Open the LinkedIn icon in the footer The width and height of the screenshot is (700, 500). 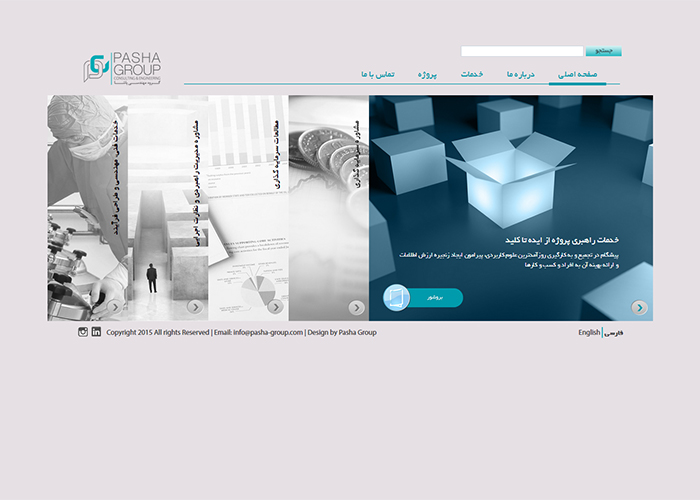96,332
